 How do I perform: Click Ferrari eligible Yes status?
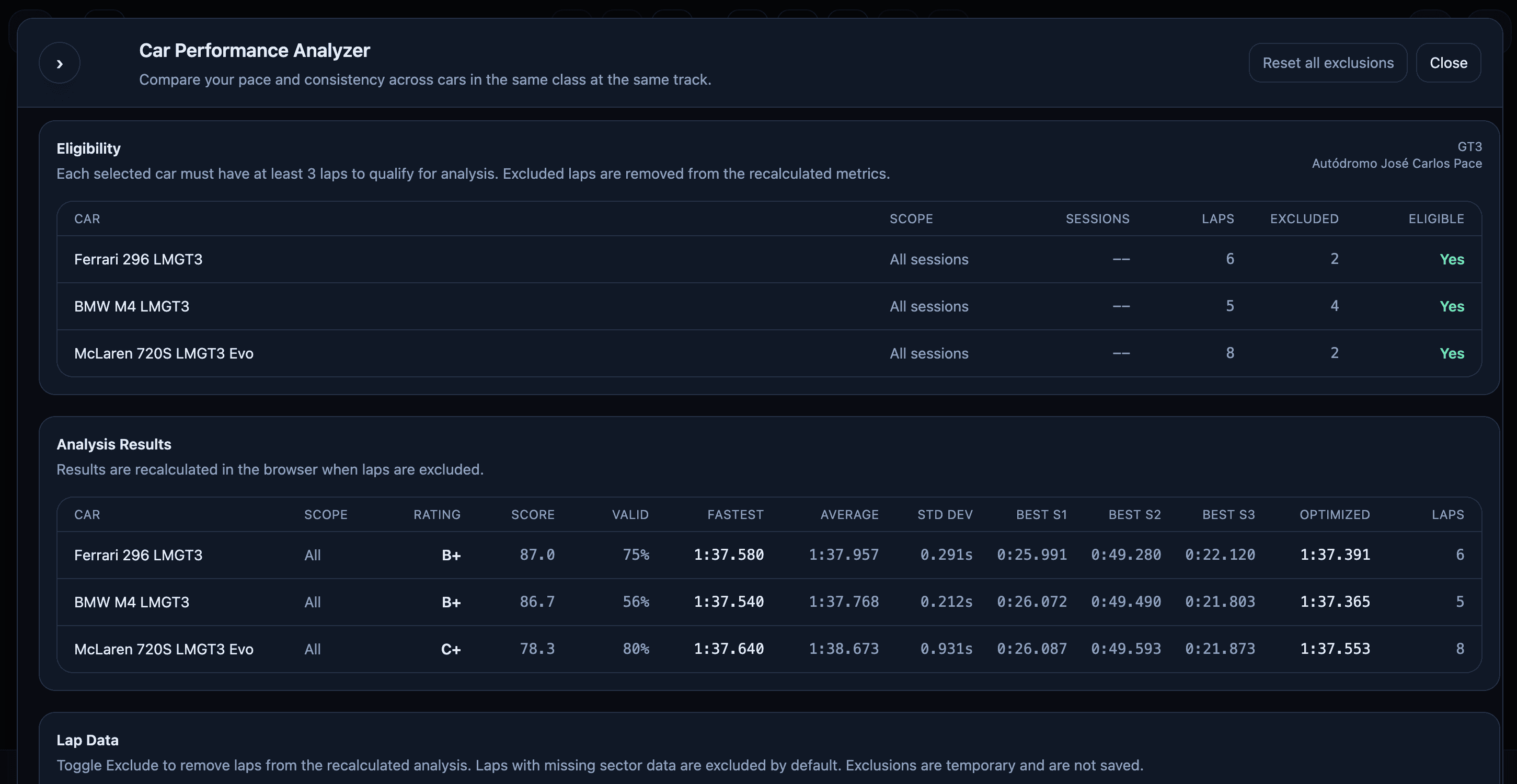[1452, 259]
